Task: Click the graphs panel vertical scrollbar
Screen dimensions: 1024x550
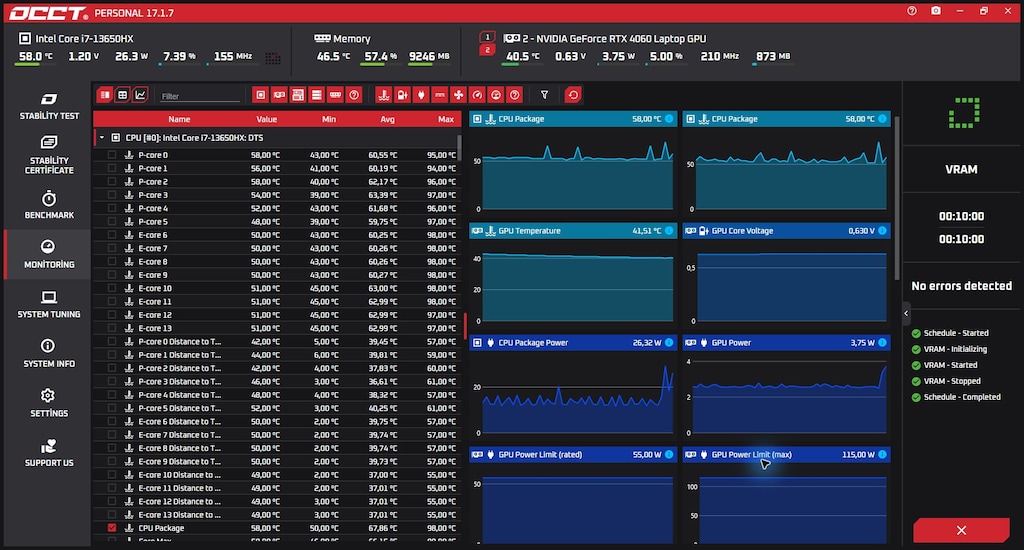Action: click(x=897, y=199)
